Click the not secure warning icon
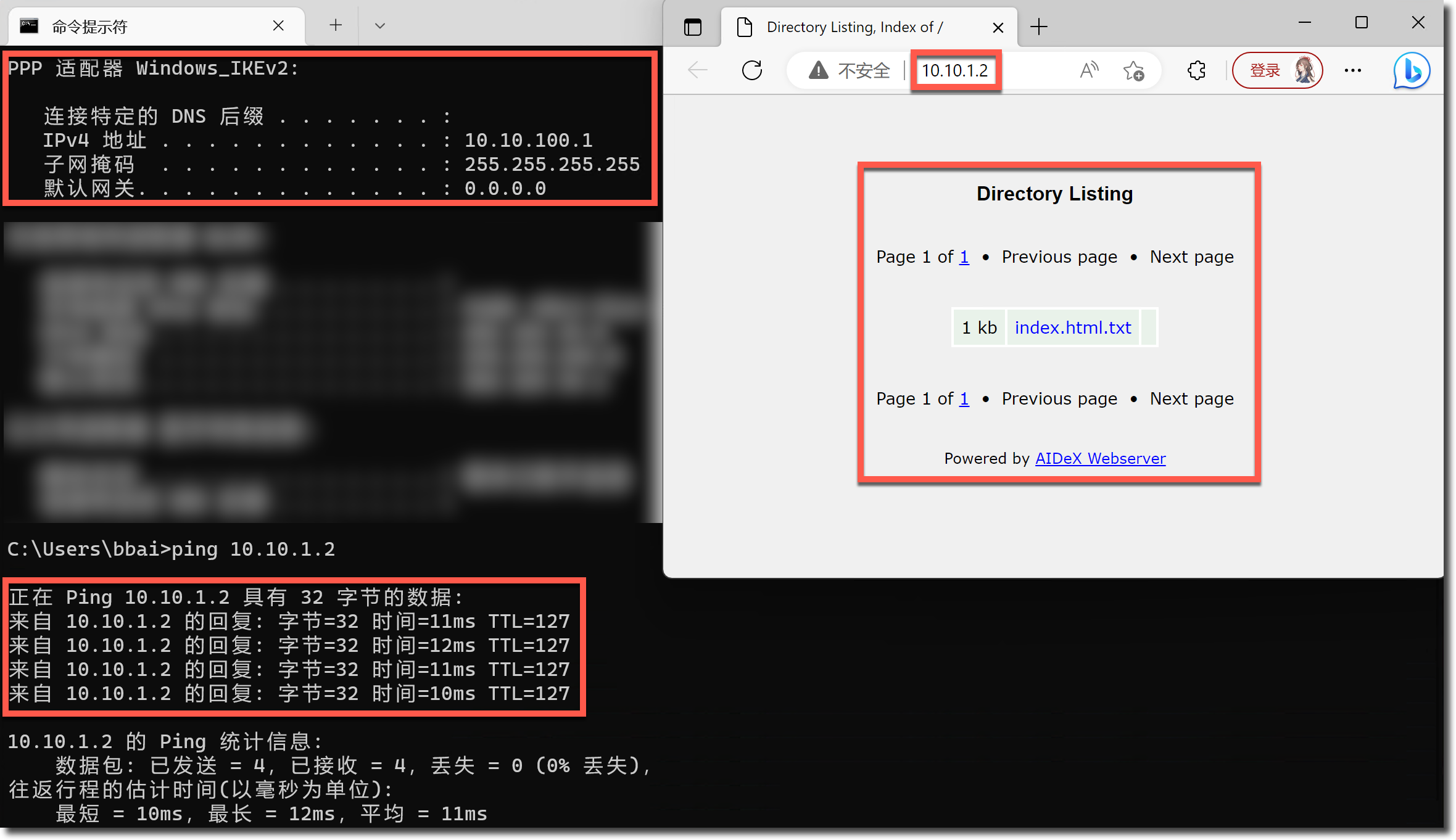1456x840 pixels. coord(819,70)
